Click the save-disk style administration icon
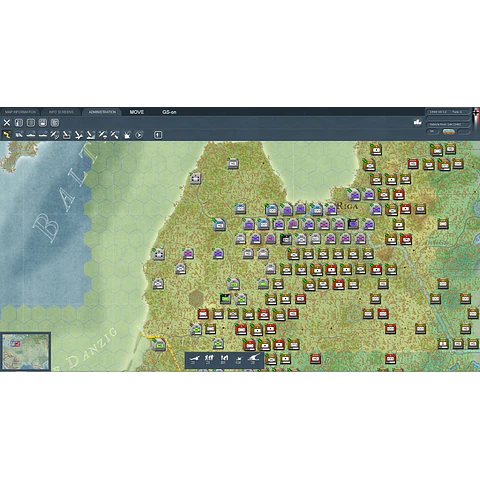The width and height of the screenshot is (480, 480). (x=43, y=123)
